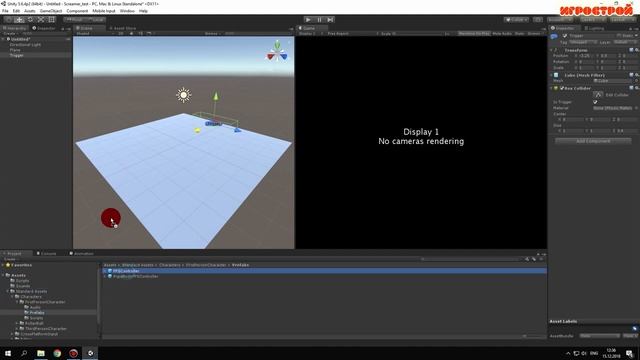This screenshot has height=360, width=640.
Task: Click the Add Component button
Action: [x=593, y=141]
